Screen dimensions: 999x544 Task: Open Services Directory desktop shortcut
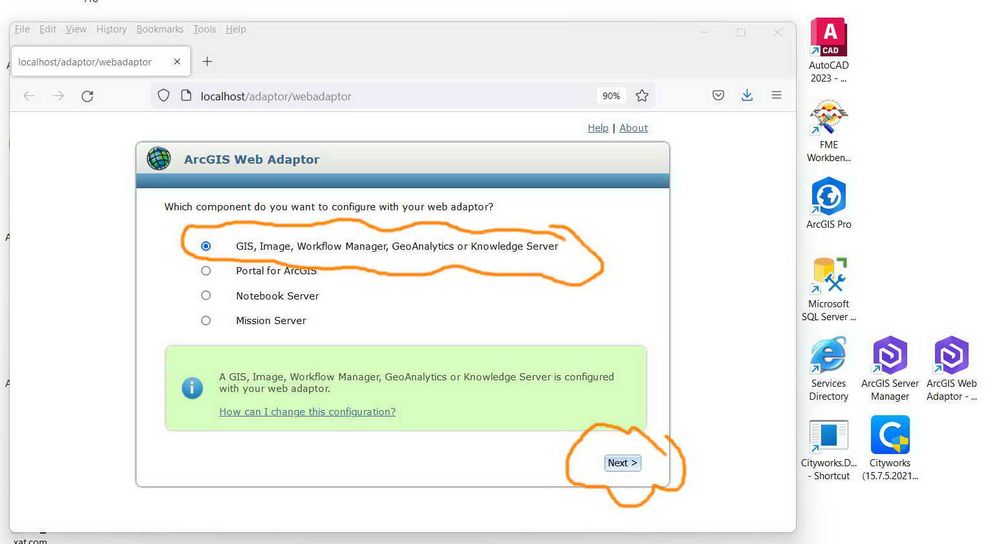828,369
